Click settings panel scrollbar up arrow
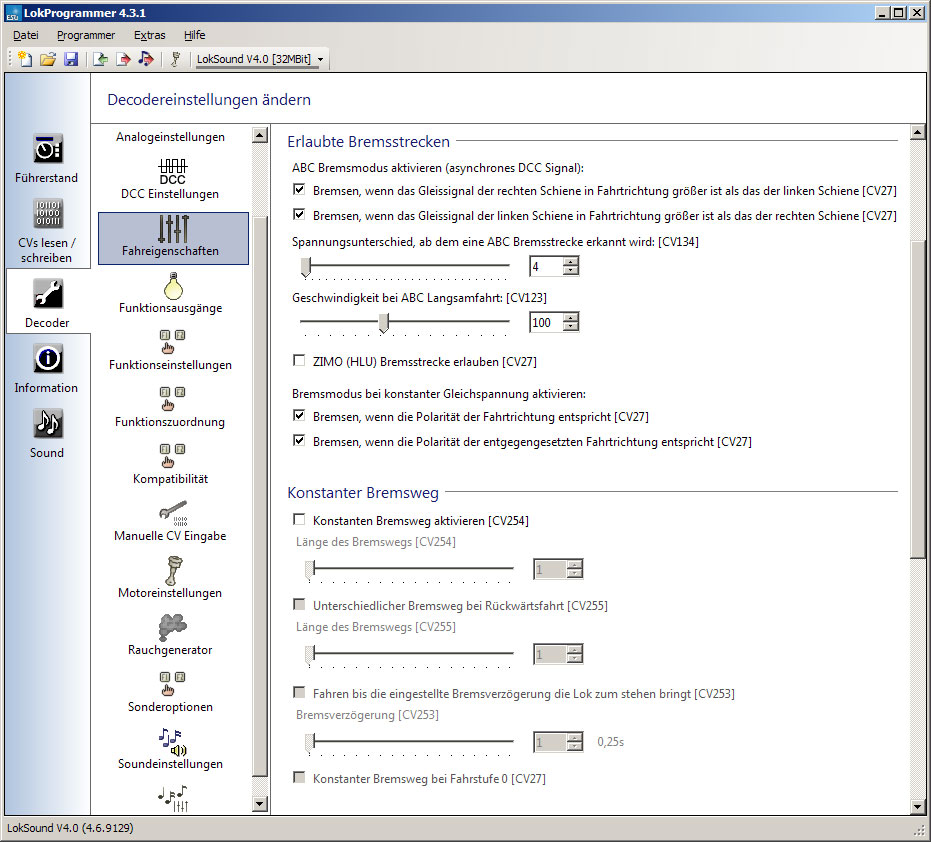Screen dimensions: 931x842 (918, 132)
